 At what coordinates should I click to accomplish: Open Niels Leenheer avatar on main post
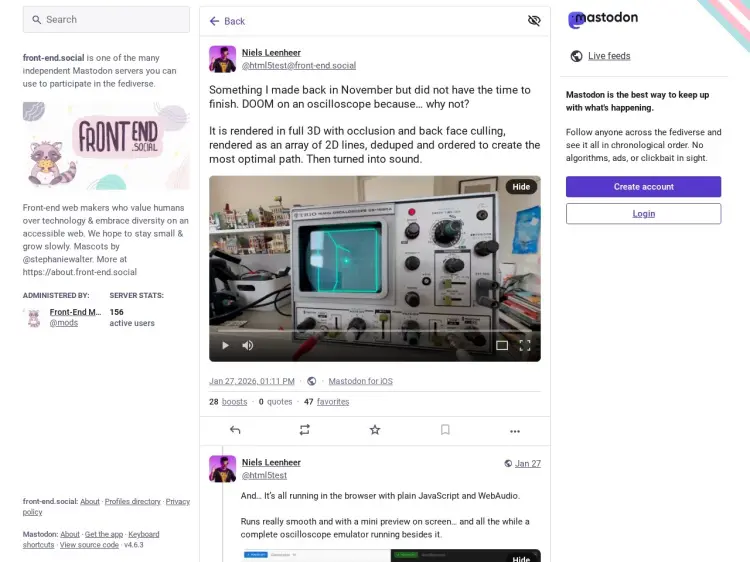[x=222, y=59]
